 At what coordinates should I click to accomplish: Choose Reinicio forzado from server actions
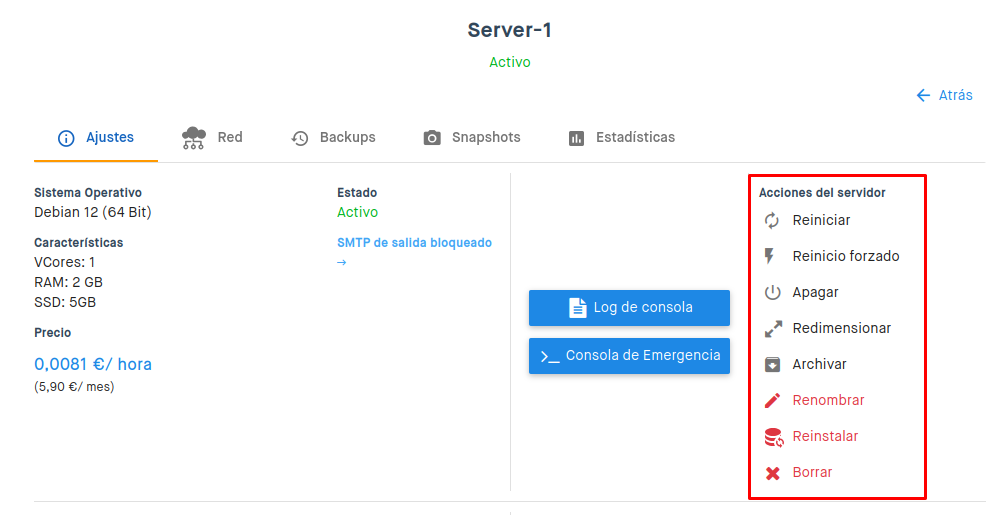point(846,256)
